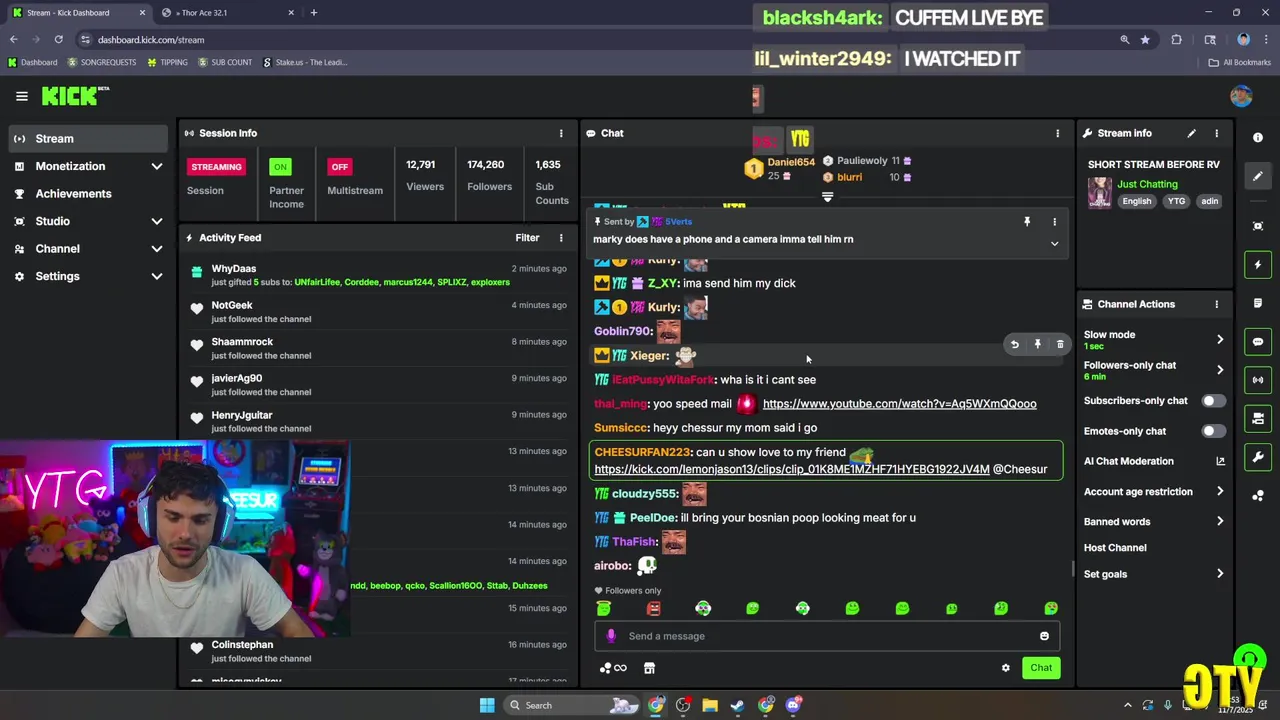
Task: Click the message input field
Action: 826,636
